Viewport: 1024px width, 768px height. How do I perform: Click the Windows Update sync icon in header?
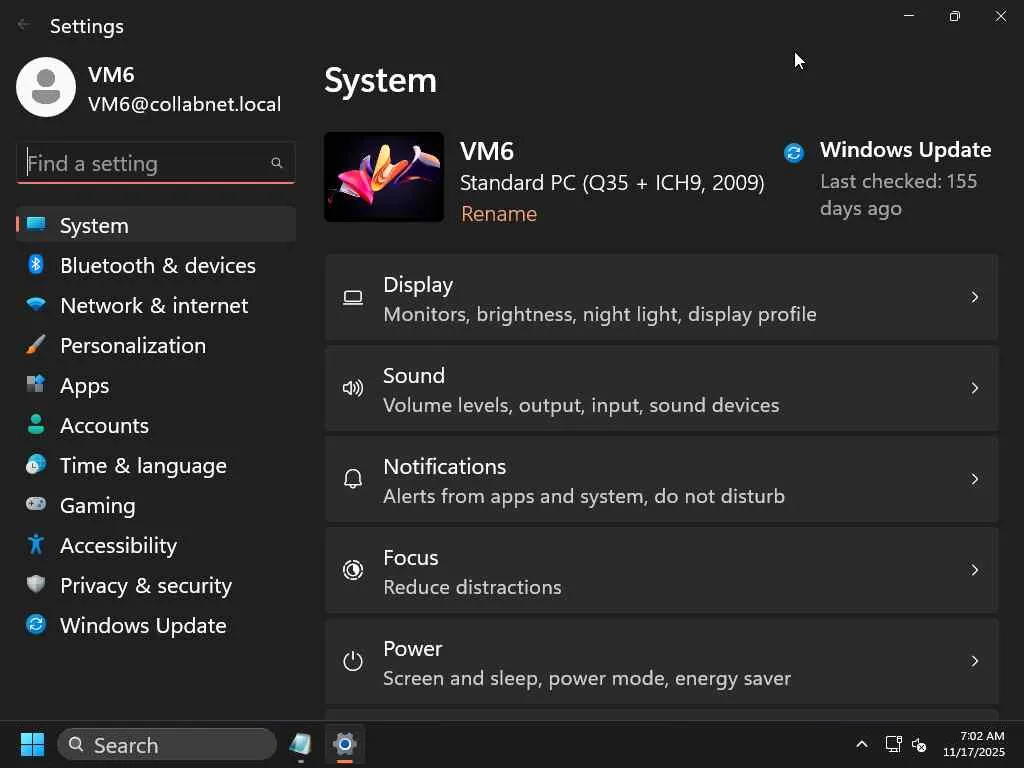(794, 152)
